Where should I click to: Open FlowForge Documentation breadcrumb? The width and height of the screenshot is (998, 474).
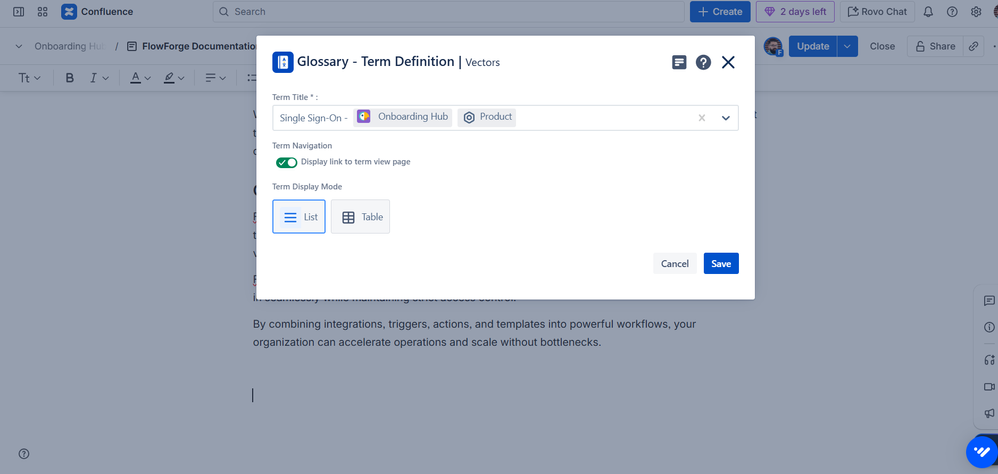[192, 46]
